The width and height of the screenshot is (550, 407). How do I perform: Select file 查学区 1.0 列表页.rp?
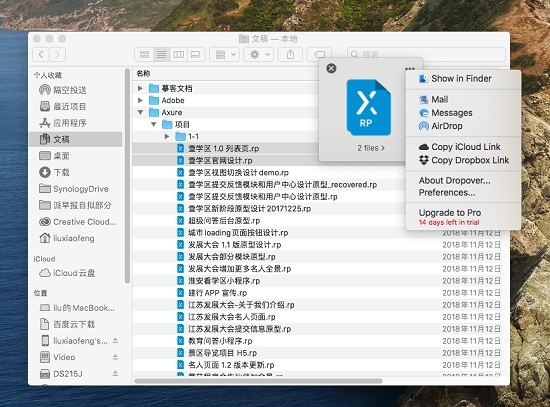225,148
